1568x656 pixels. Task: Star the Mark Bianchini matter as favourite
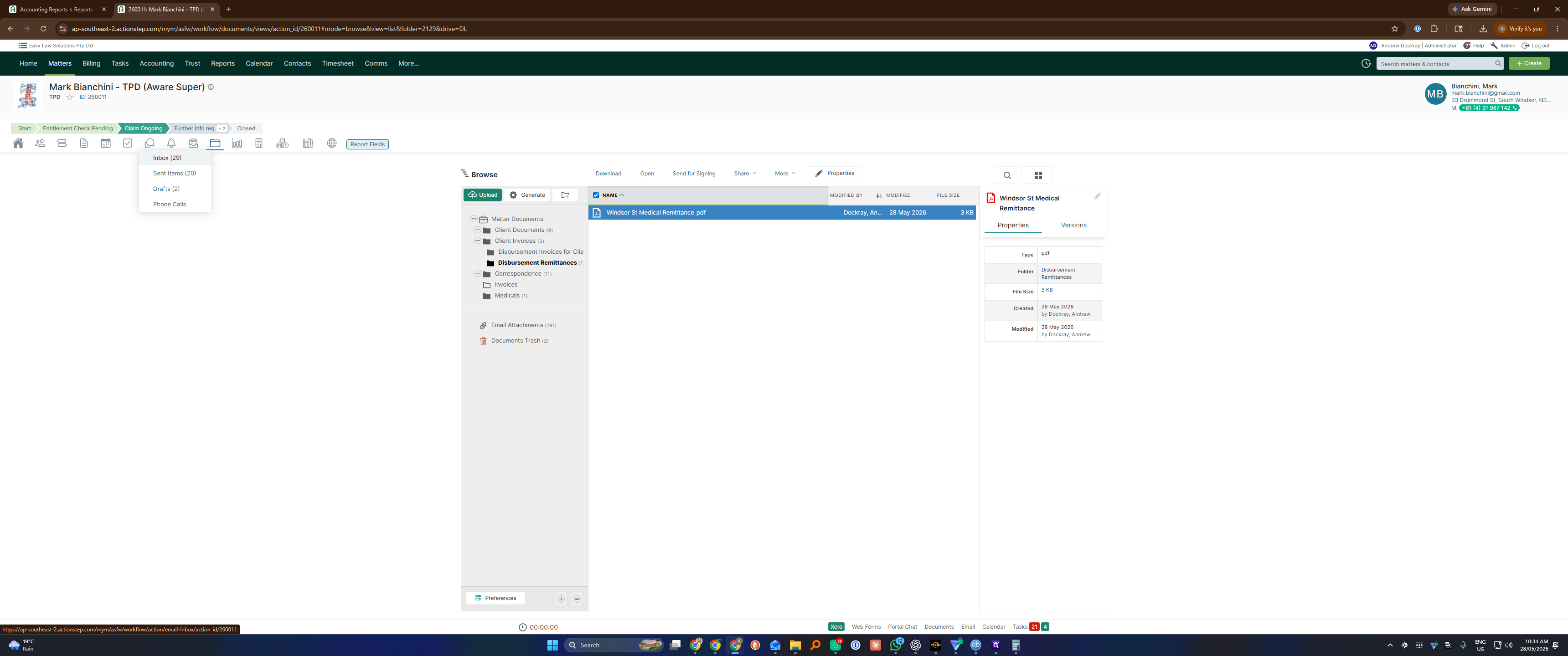(x=69, y=97)
